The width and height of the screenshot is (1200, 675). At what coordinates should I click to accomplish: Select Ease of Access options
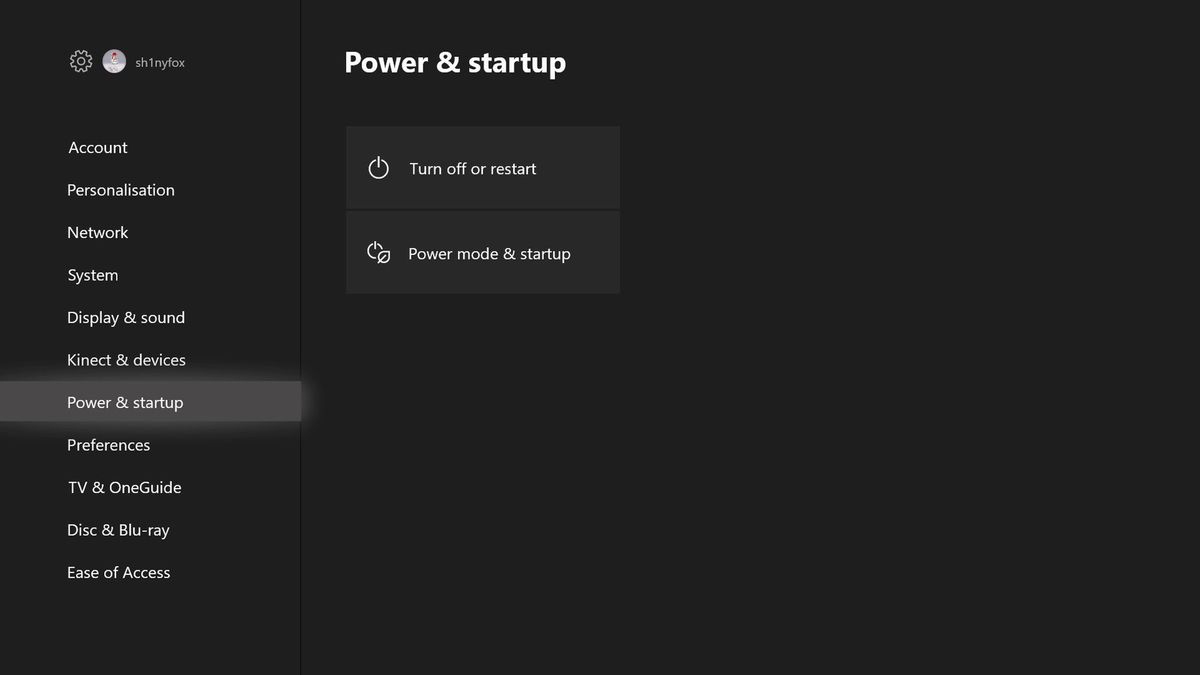[118, 572]
